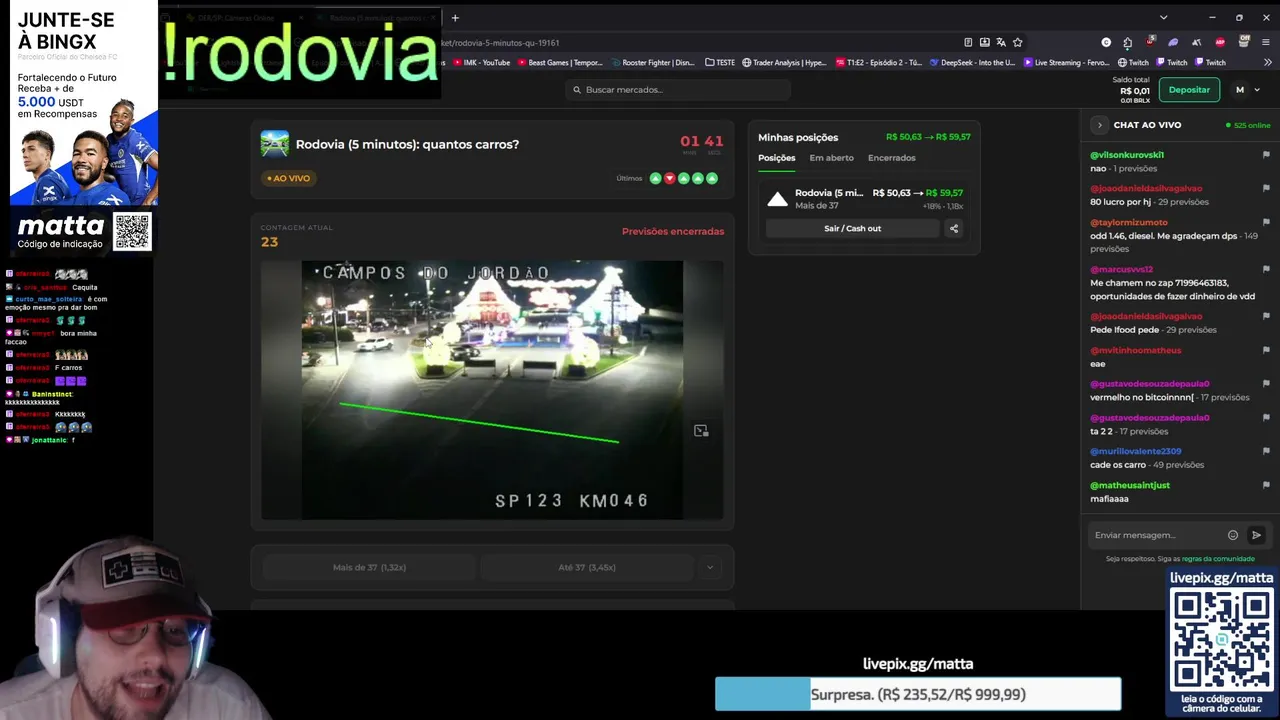Switch to the Posições tab

click(777, 158)
